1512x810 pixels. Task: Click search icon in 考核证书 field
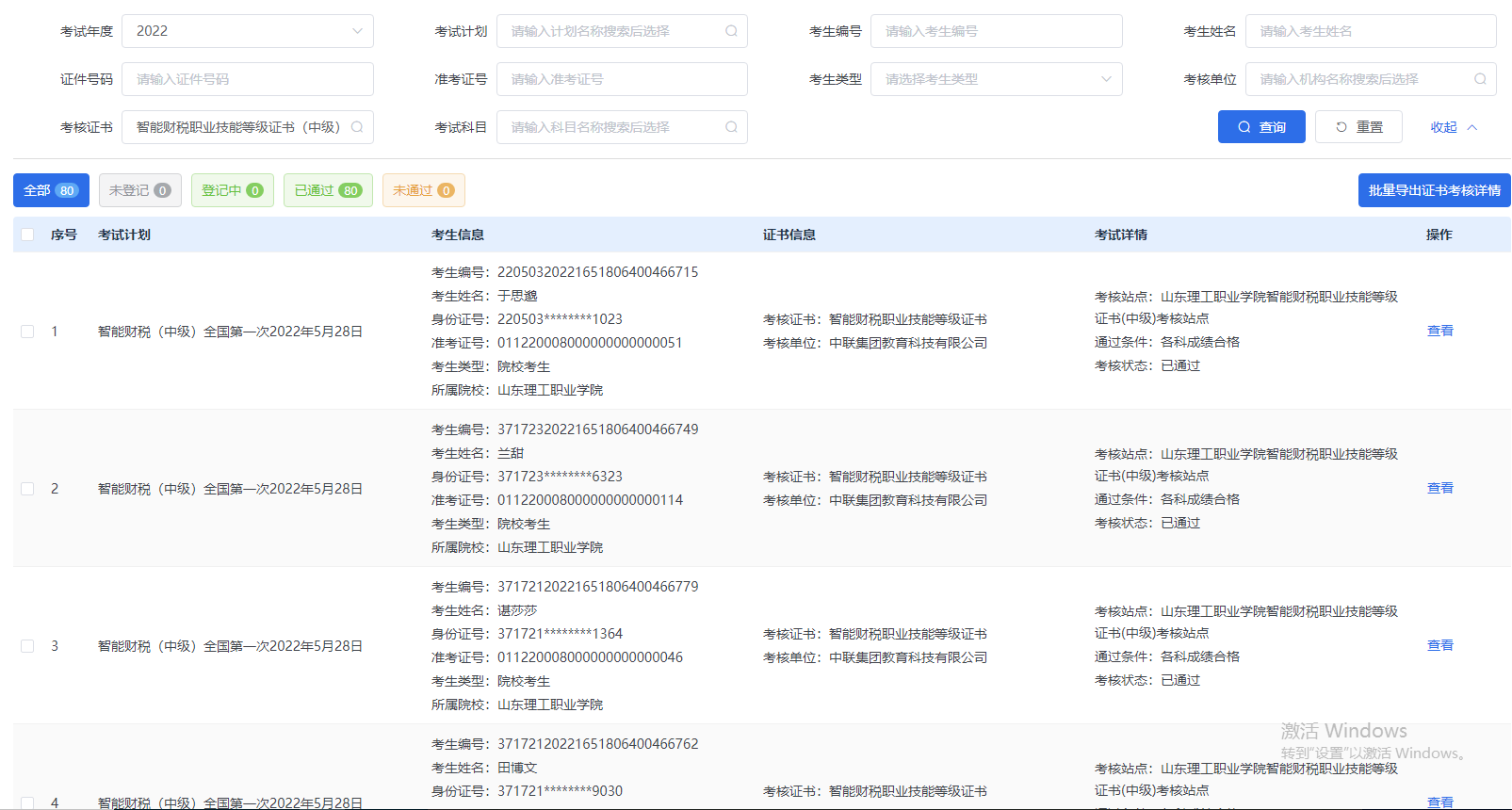tap(357, 127)
